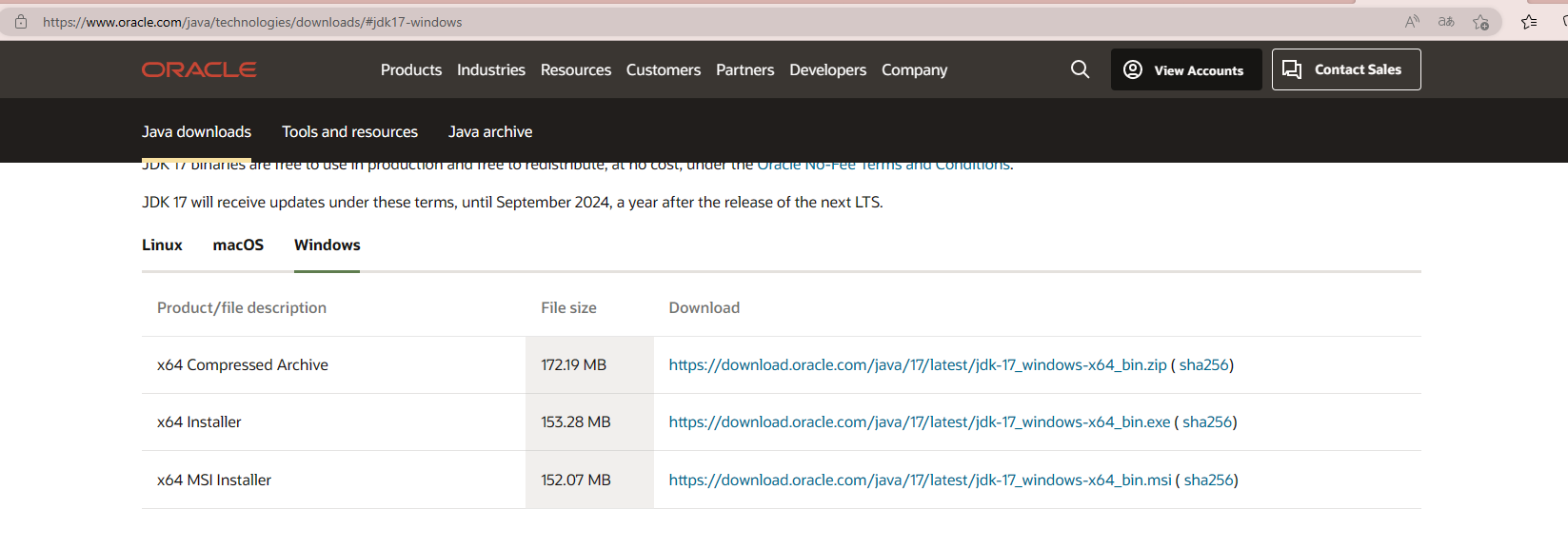Open the Customers menu
The image size is (1568, 549).
point(664,69)
